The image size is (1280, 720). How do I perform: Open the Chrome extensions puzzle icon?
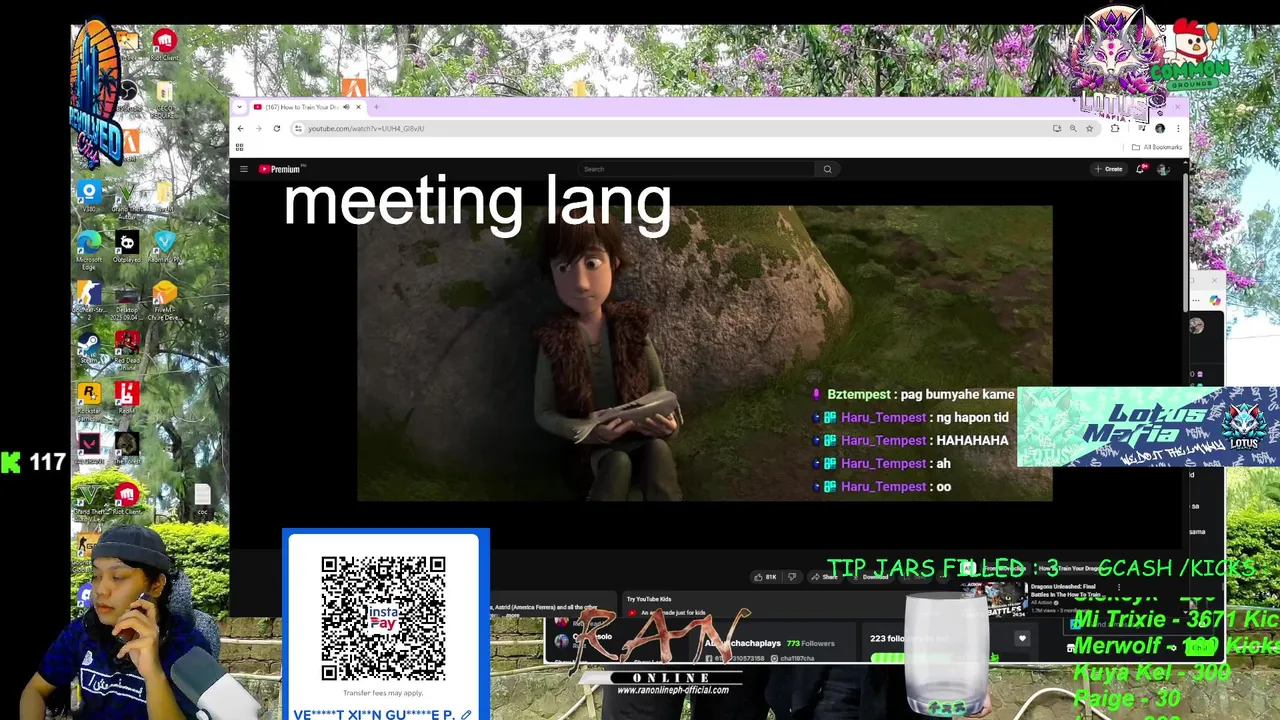[1115, 128]
